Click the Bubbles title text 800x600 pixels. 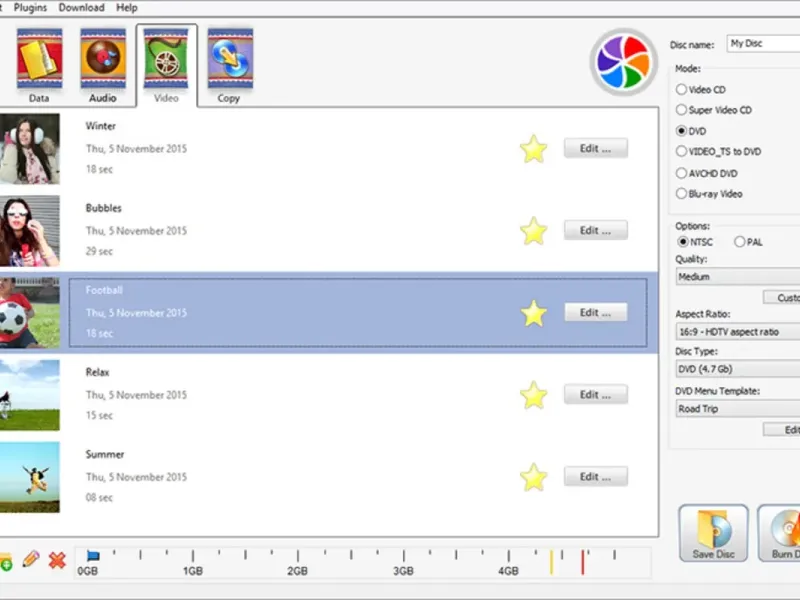tap(104, 208)
